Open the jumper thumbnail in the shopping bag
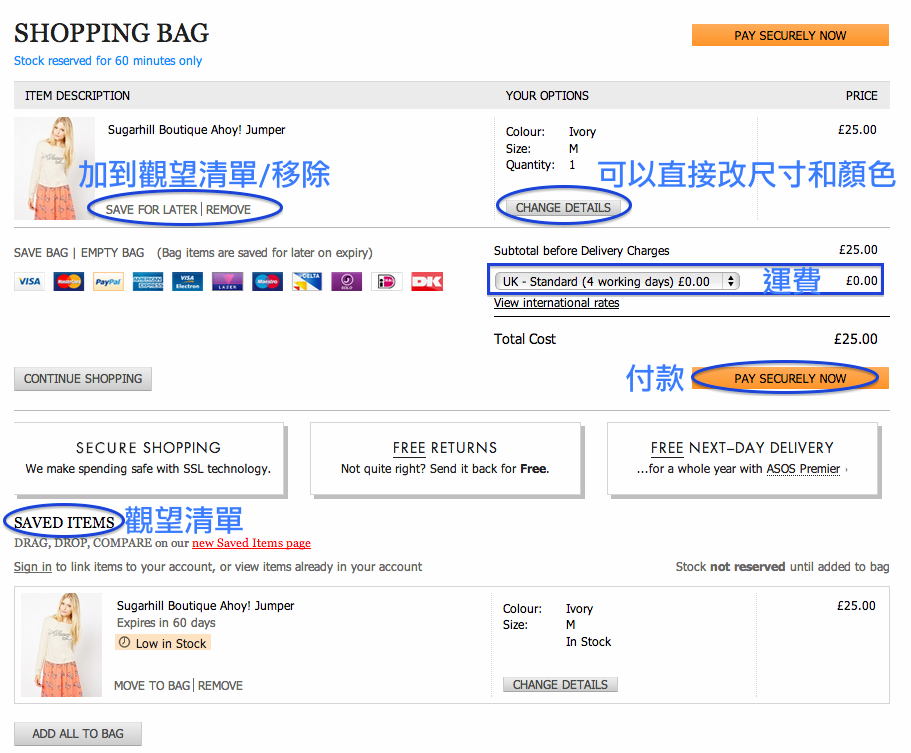Image resolution: width=911 pixels, height=753 pixels. [55, 168]
